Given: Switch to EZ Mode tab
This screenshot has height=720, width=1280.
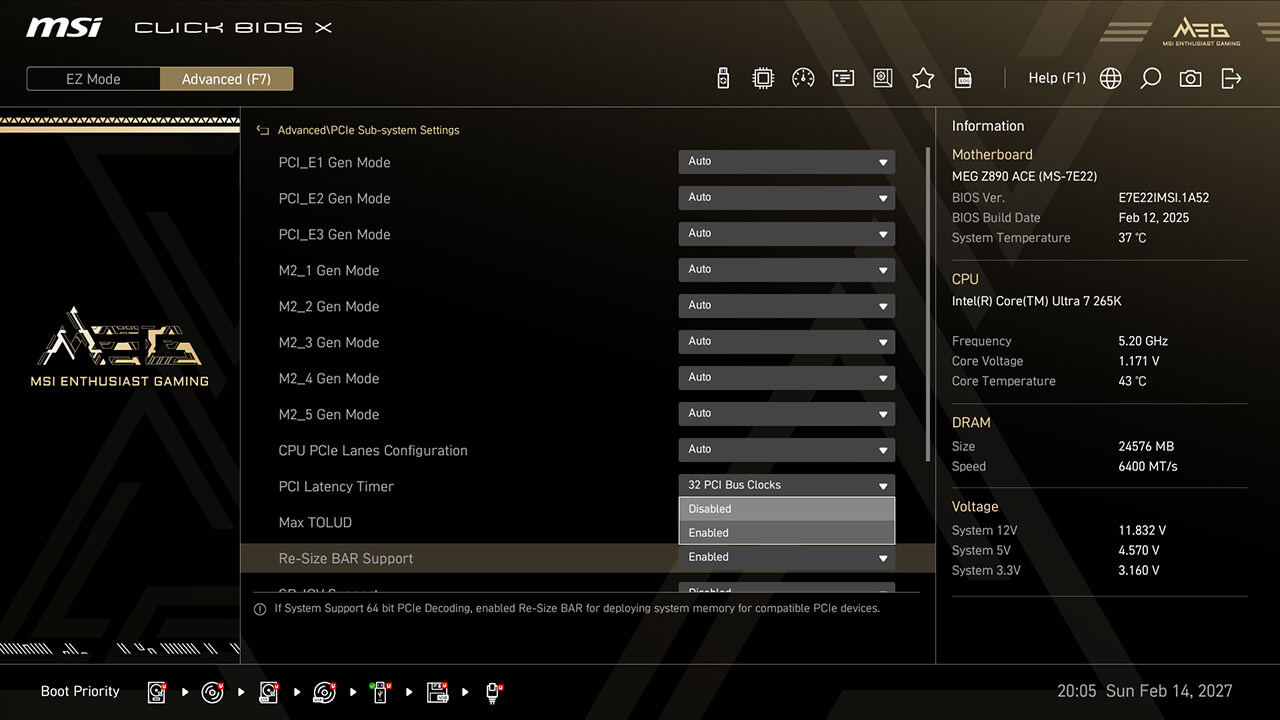Looking at the screenshot, I should click(x=93, y=79).
